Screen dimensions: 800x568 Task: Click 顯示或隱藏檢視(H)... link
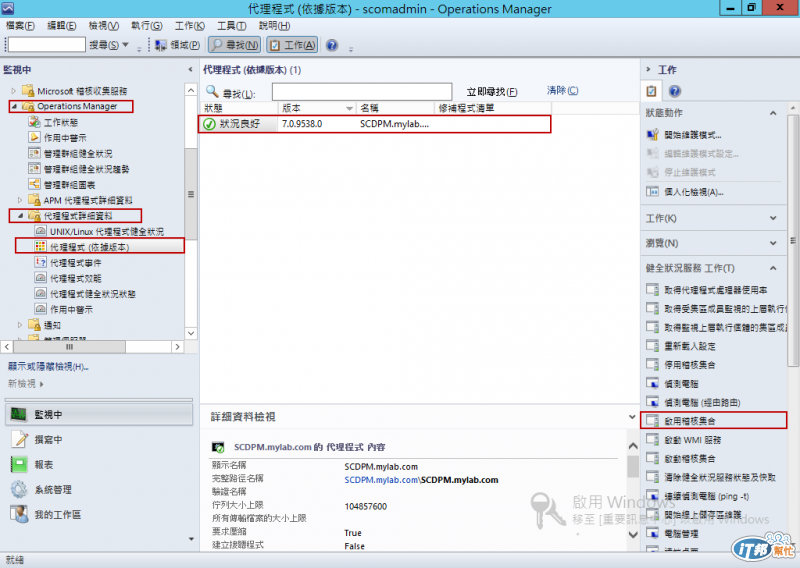pos(48,366)
